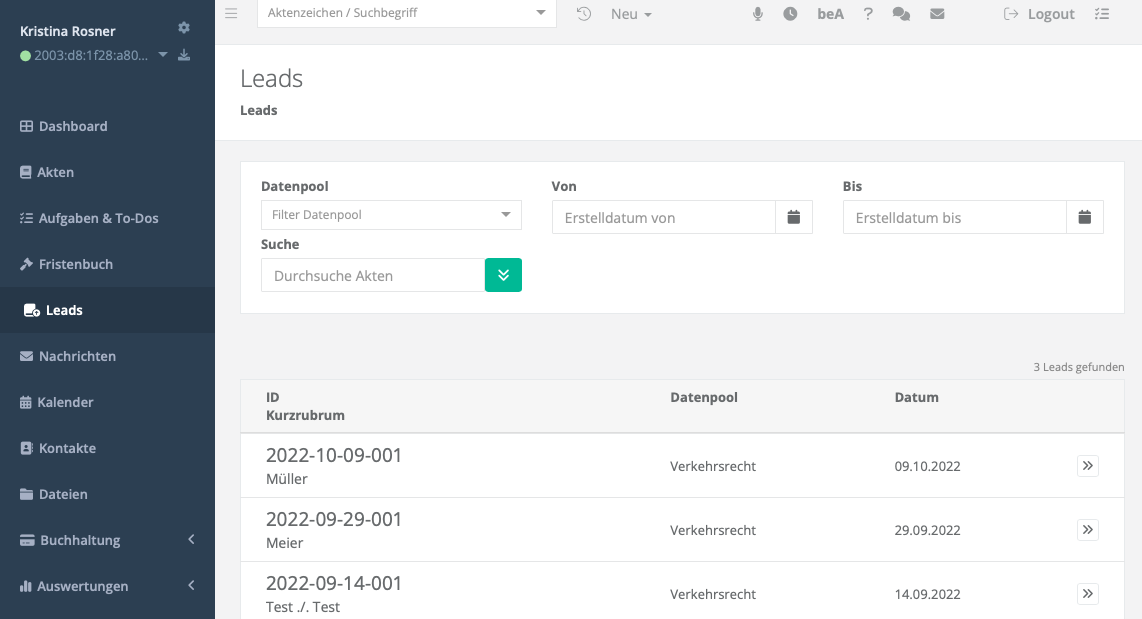Image resolution: width=1142 pixels, height=619 pixels.
Task: Go to Fristenbuch in the sidebar
Action: (x=75, y=264)
